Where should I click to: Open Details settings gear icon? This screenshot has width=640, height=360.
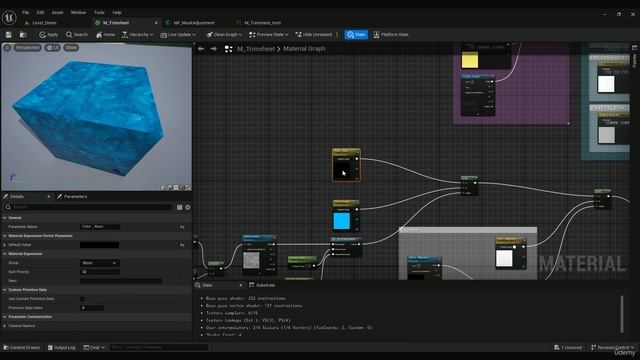click(x=188, y=207)
